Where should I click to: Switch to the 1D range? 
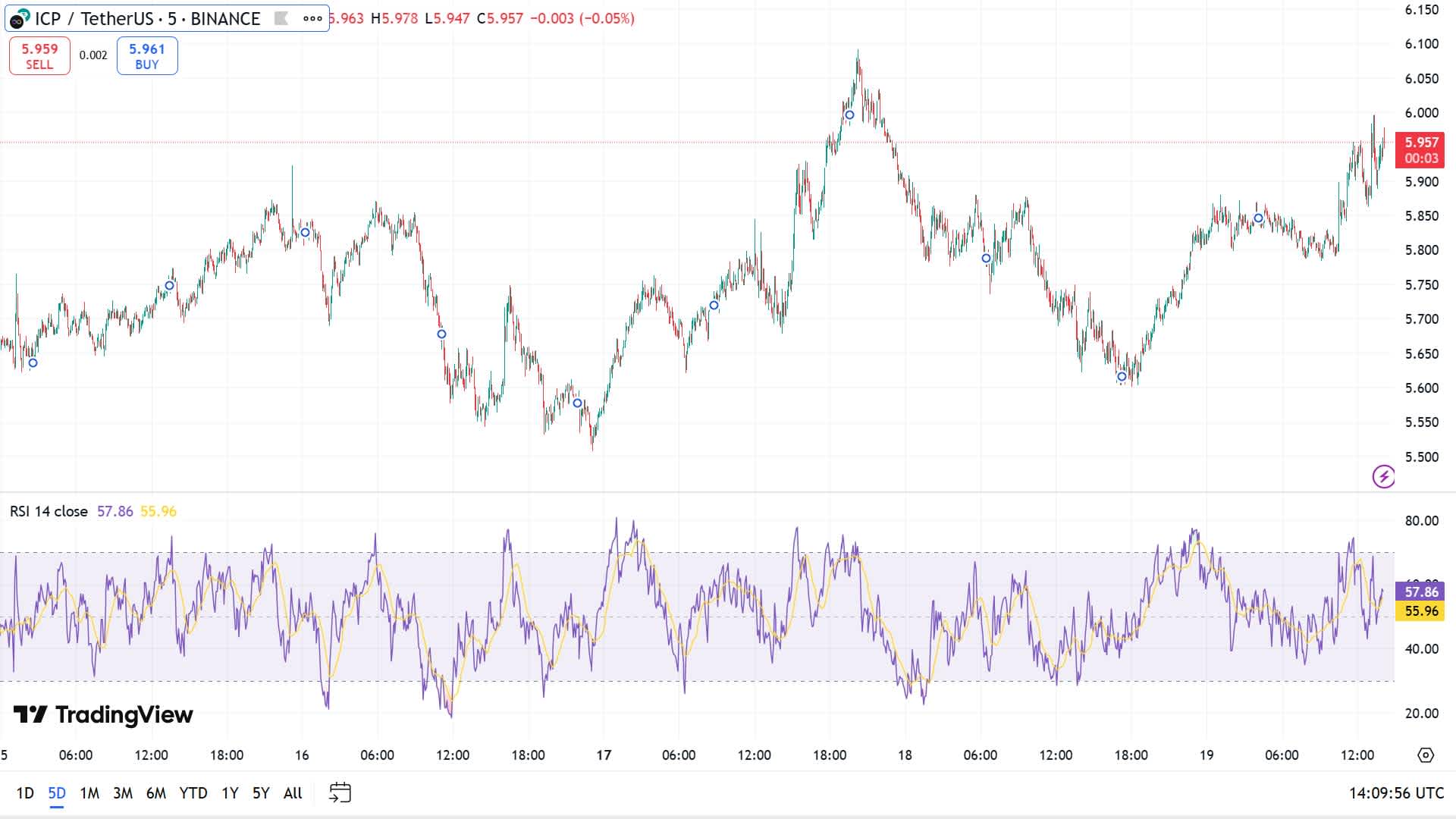coord(25,792)
